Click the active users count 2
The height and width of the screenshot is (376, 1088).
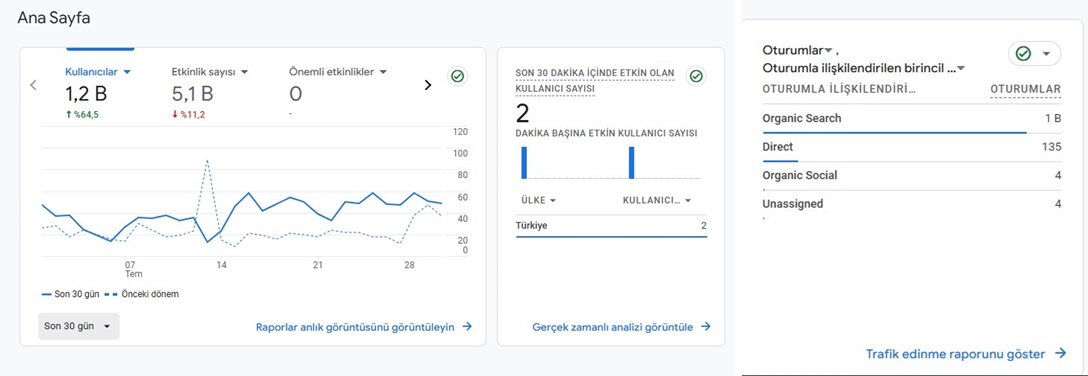[x=521, y=112]
